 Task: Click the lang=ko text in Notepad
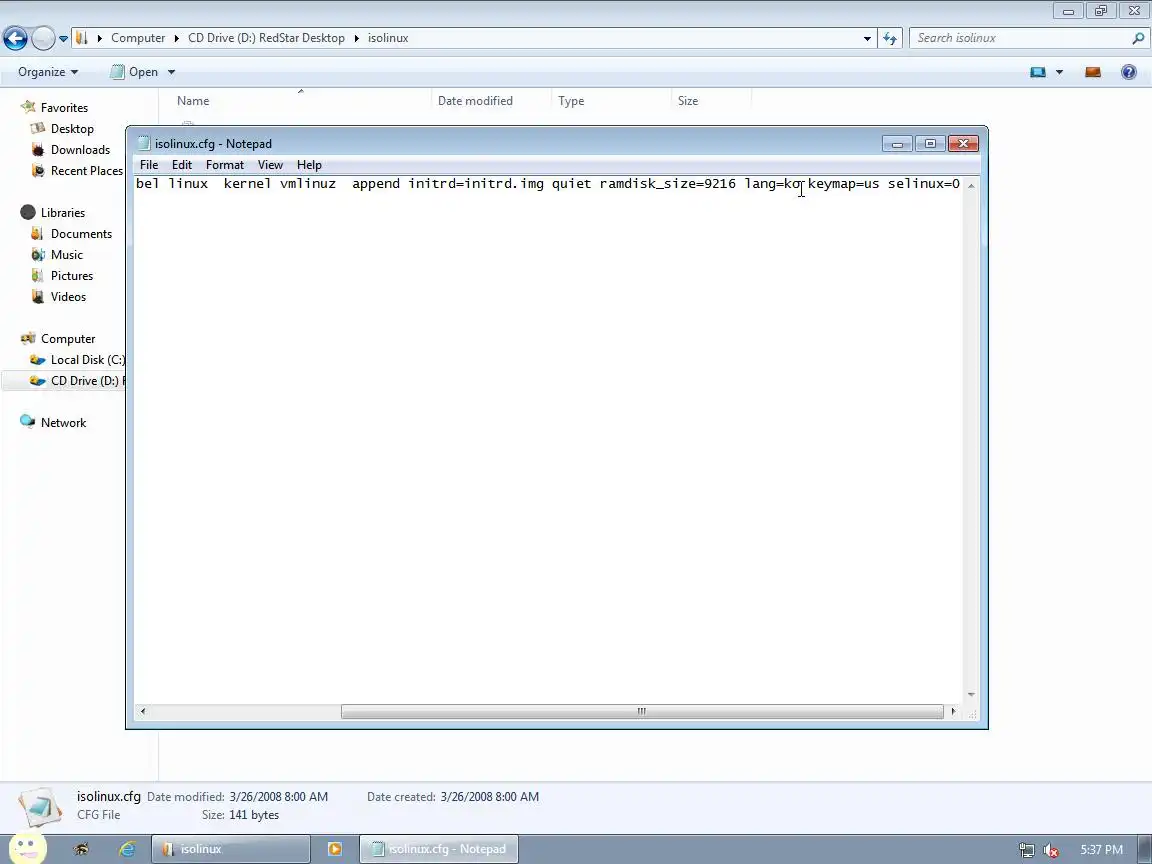tap(774, 184)
